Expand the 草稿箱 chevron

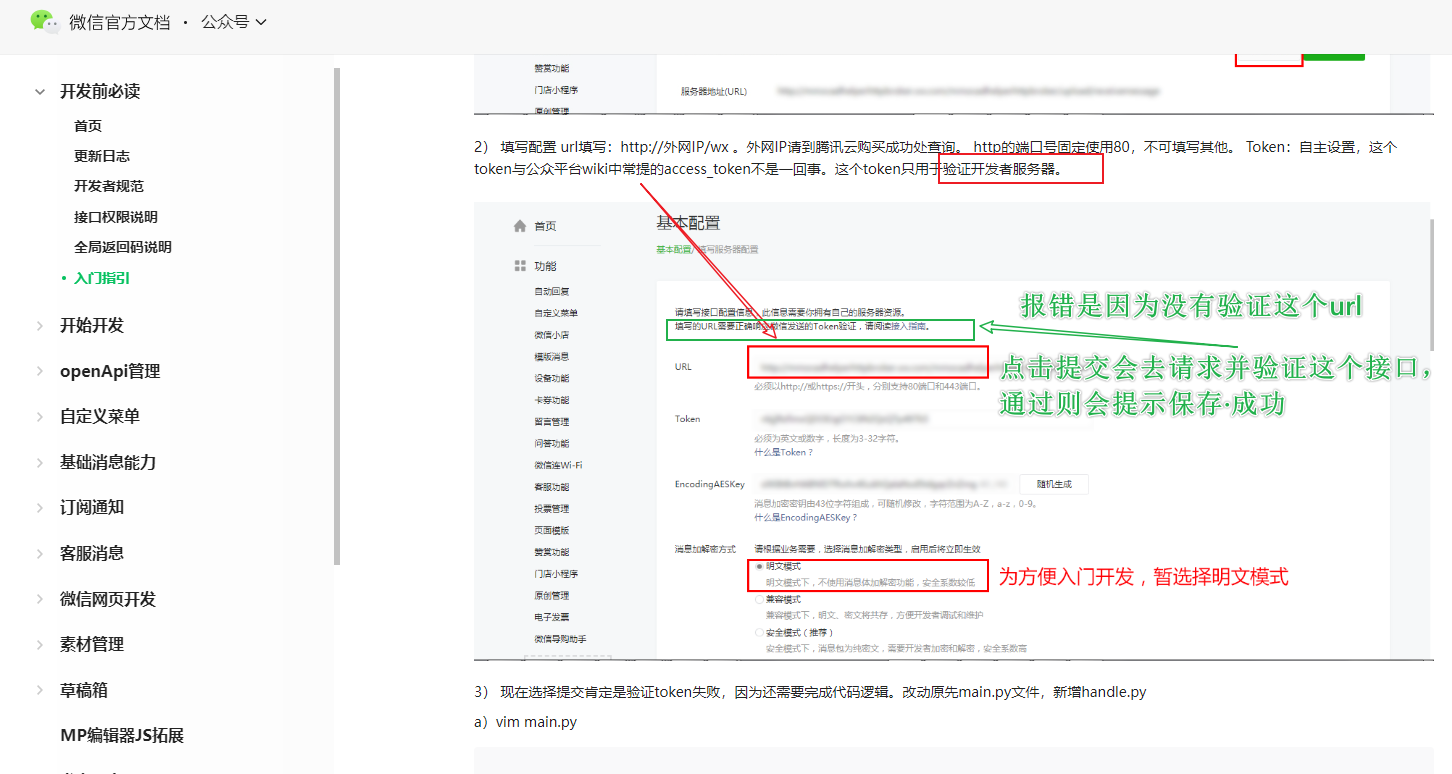[x=40, y=690]
